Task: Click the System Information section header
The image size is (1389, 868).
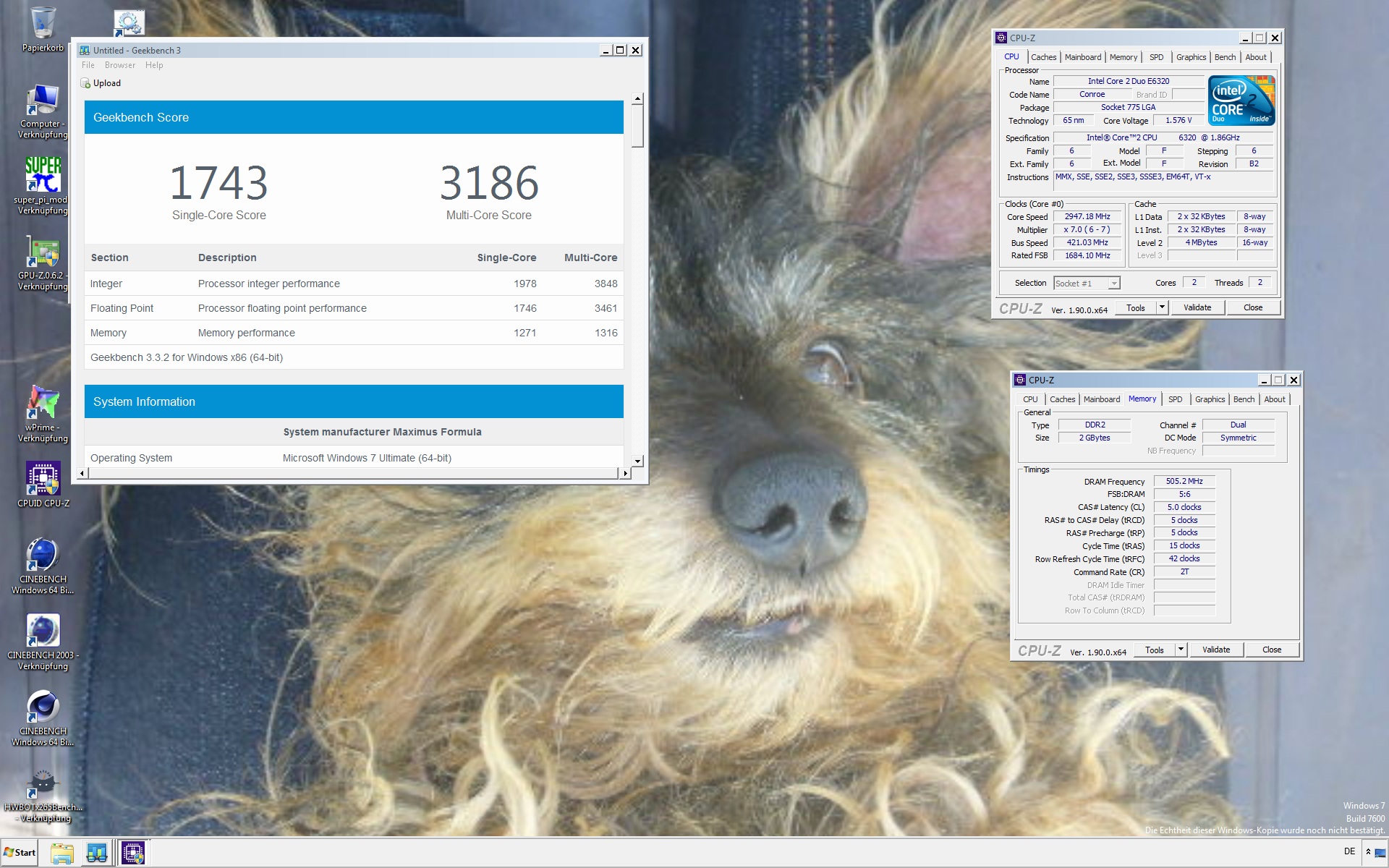Action: click(354, 401)
